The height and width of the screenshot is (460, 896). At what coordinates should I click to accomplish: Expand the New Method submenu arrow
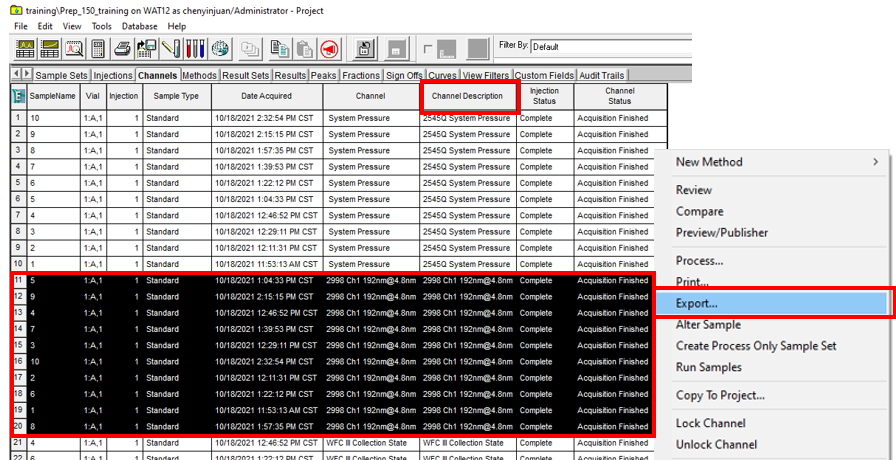pyautogui.click(x=875, y=162)
